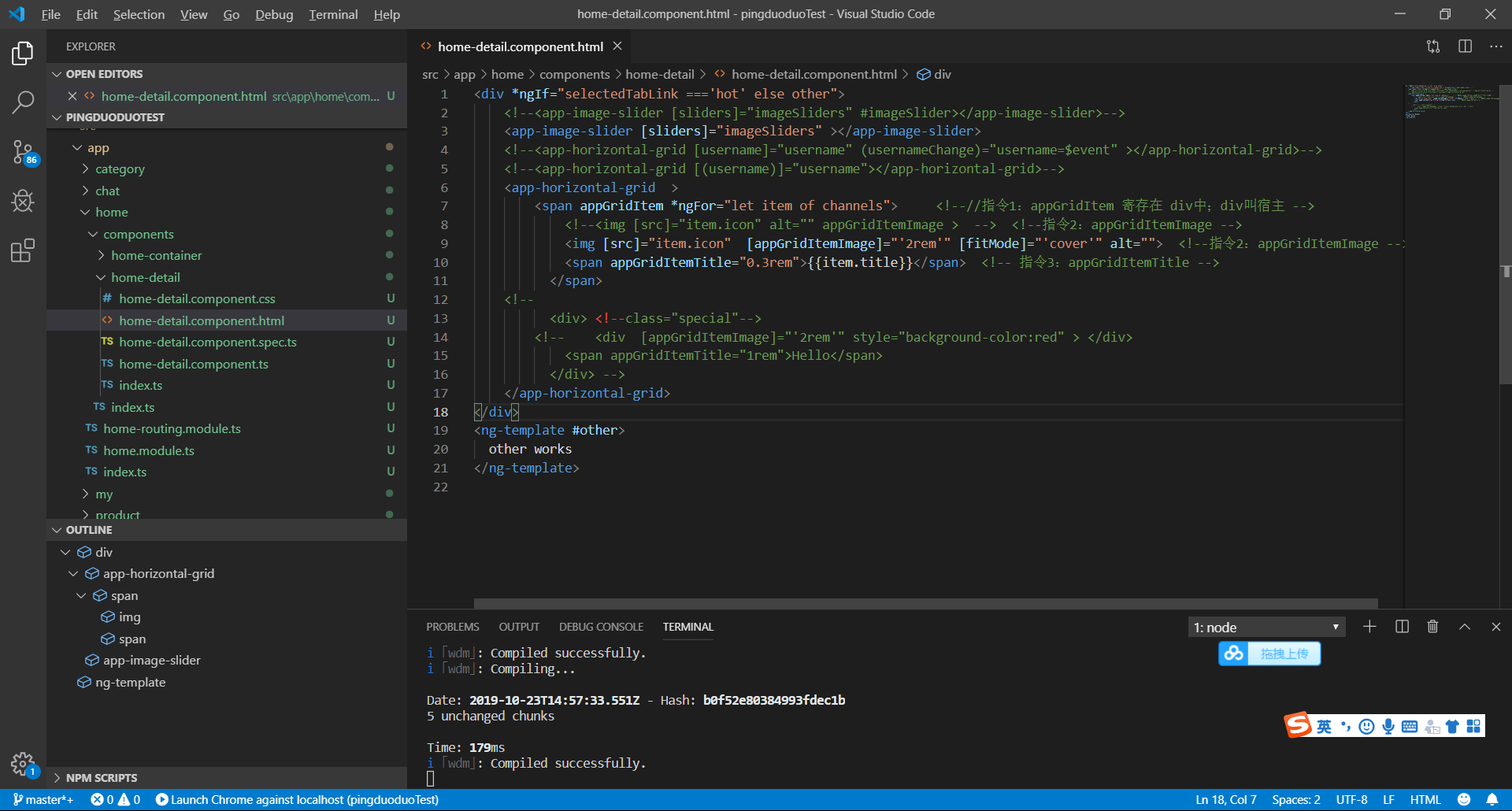Toggle Chinese/English mode in Sogou bar

click(x=1325, y=727)
